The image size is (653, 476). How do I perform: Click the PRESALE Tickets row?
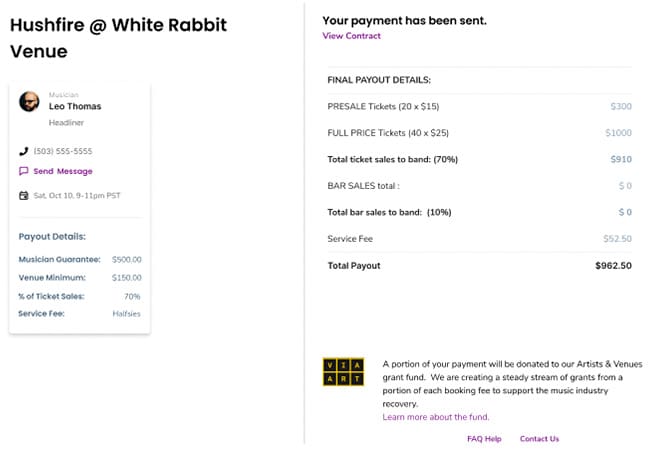tap(479, 107)
